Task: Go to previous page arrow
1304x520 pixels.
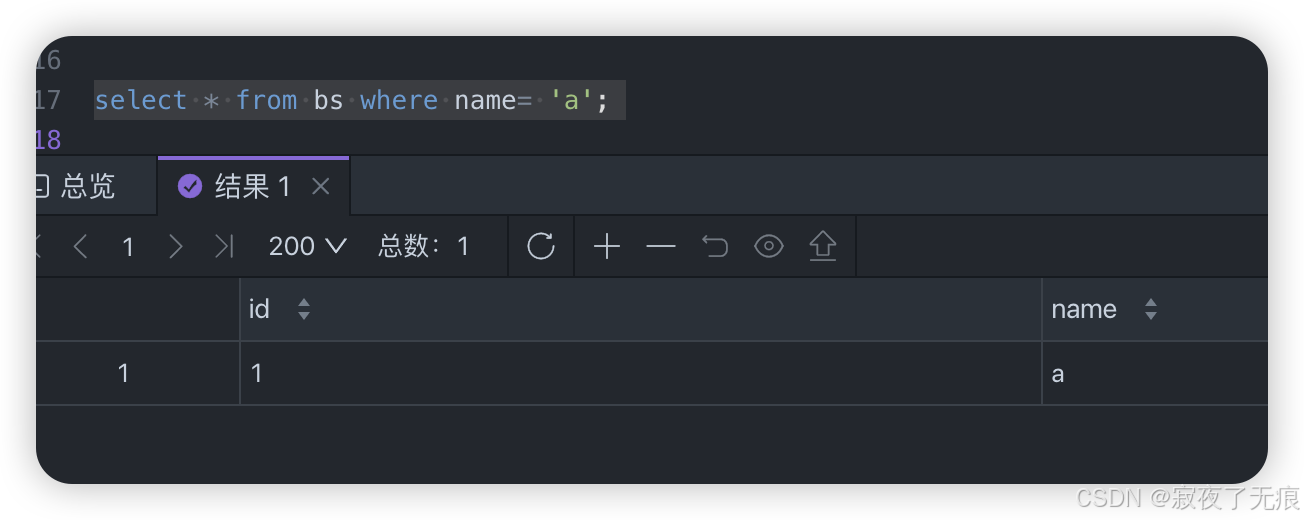Action: pos(81,246)
